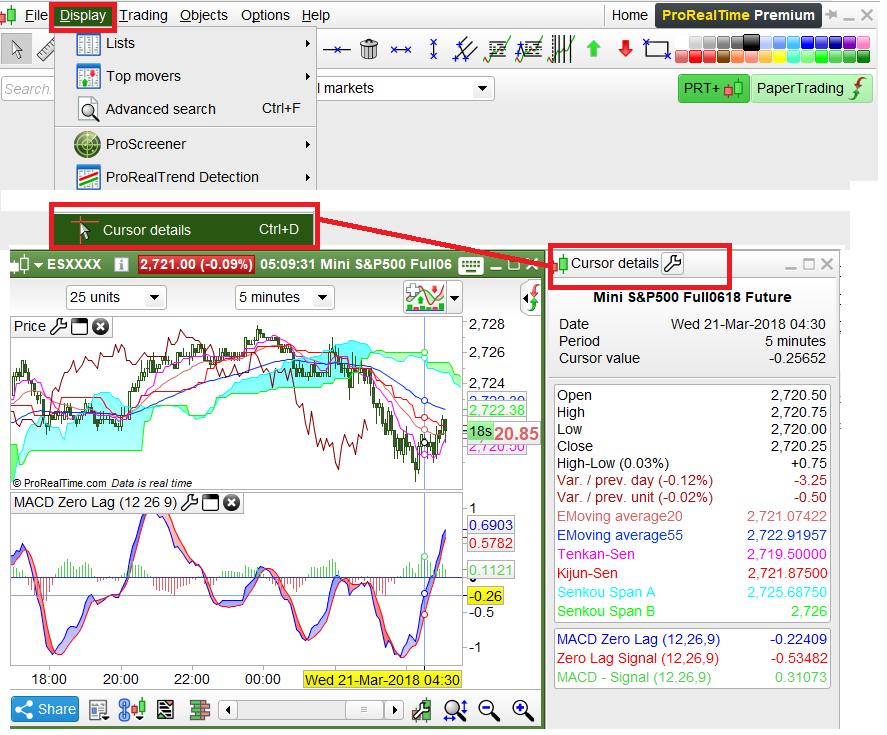Screen dimensions: 887x735
Task: Click the chart scrollbar thumb handle
Action: click(364, 710)
